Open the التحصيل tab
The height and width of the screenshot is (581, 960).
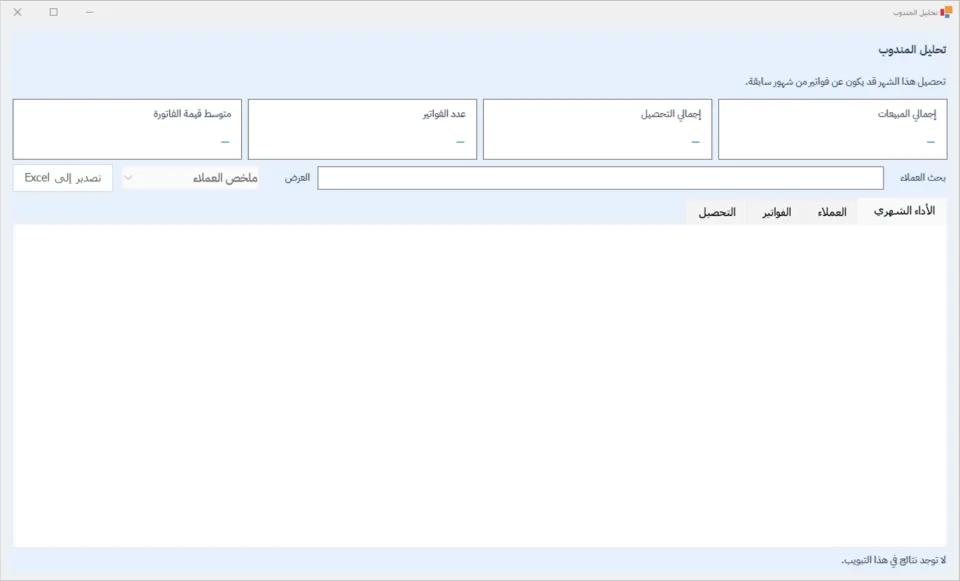point(717,212)
